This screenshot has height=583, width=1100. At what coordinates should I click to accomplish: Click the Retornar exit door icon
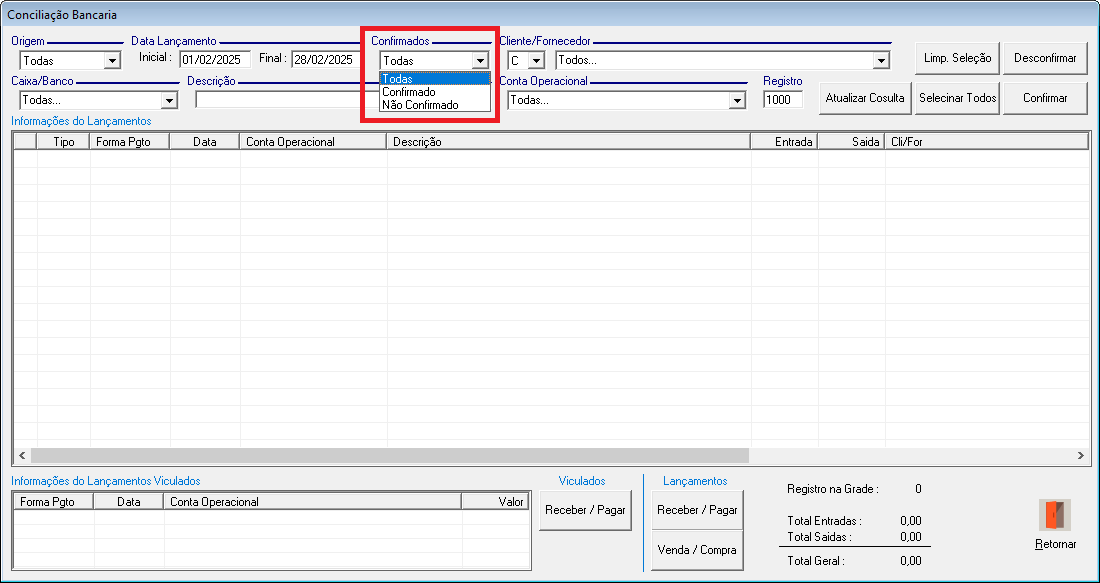pyautogui.click(x=1055, y=515)
